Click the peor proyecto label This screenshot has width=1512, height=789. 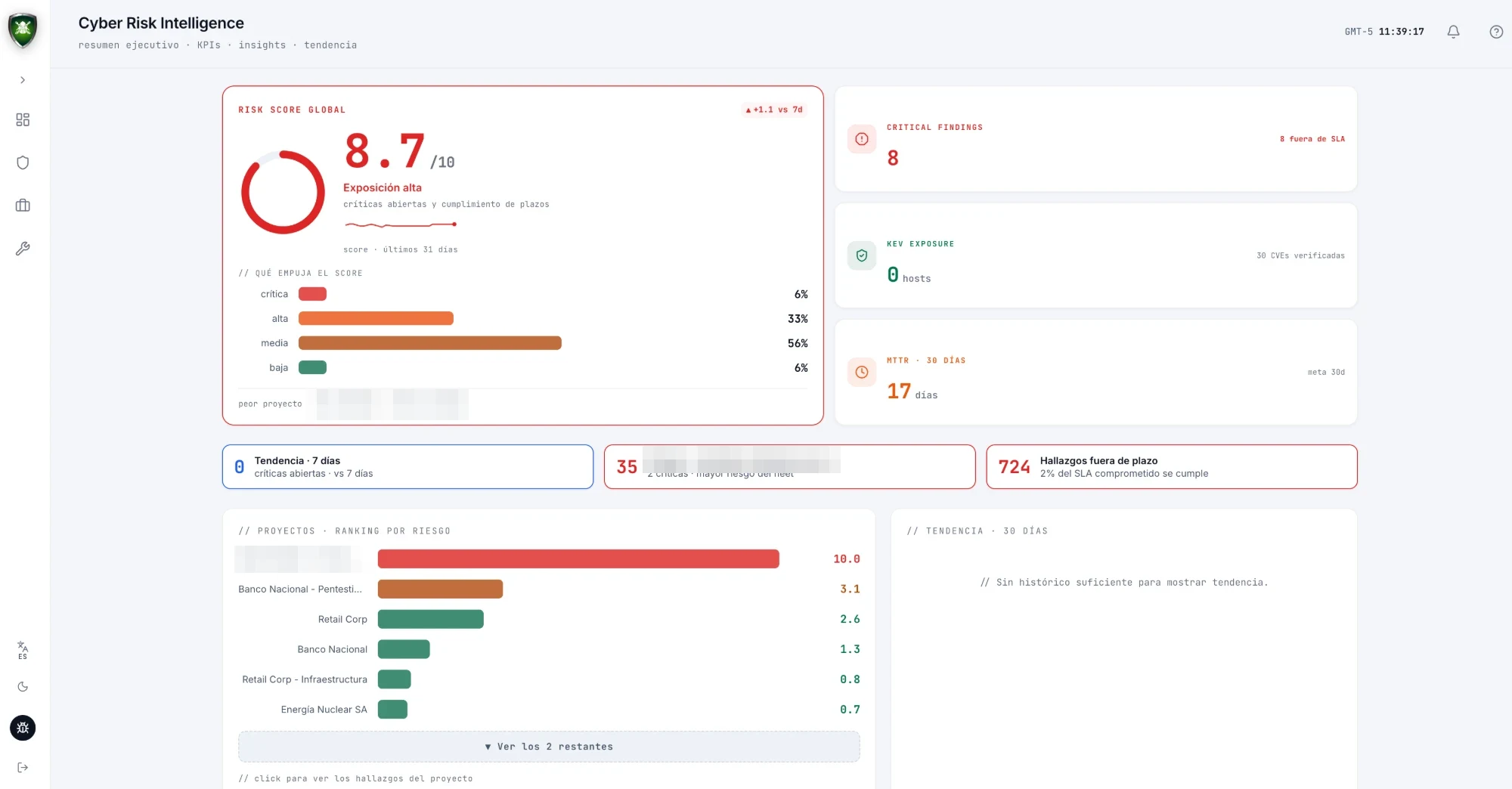(x=270, y=404)
